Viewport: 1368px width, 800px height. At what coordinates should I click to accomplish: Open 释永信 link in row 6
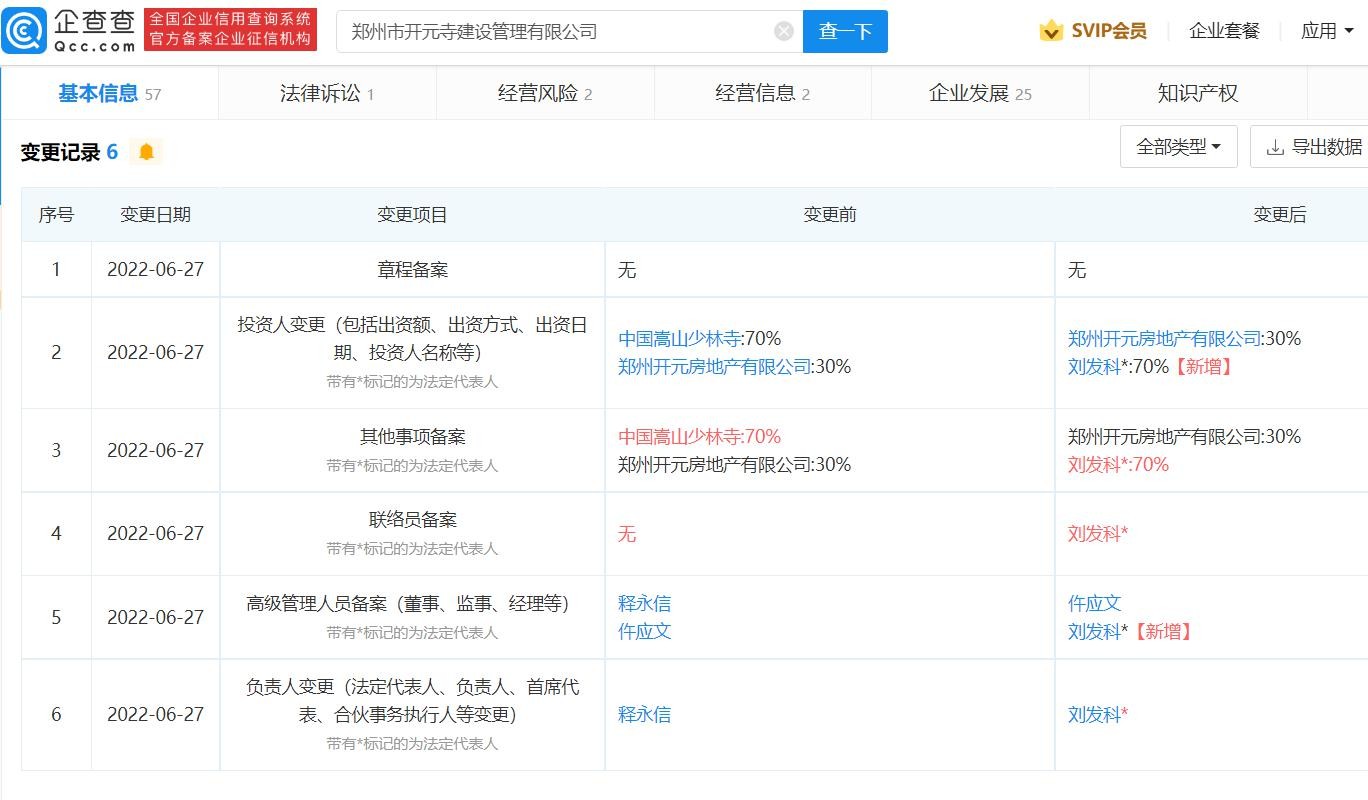click(644, 714)
